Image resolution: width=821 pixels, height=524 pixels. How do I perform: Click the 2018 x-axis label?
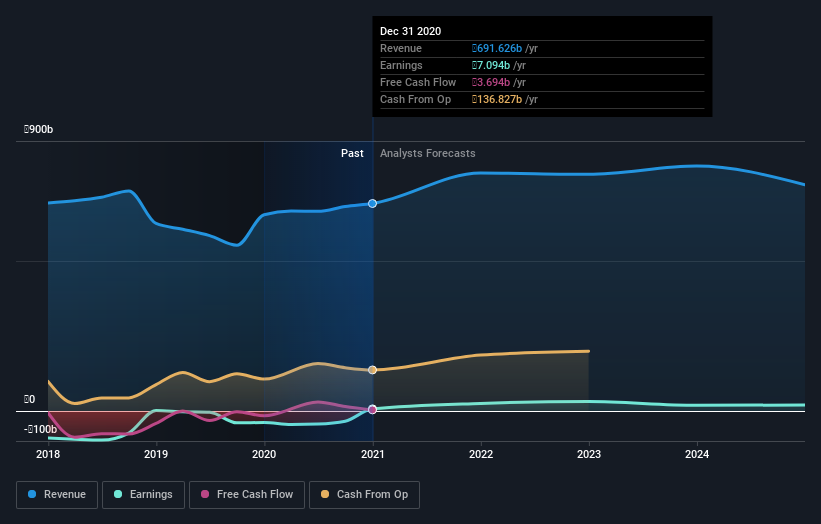[48, 454]
